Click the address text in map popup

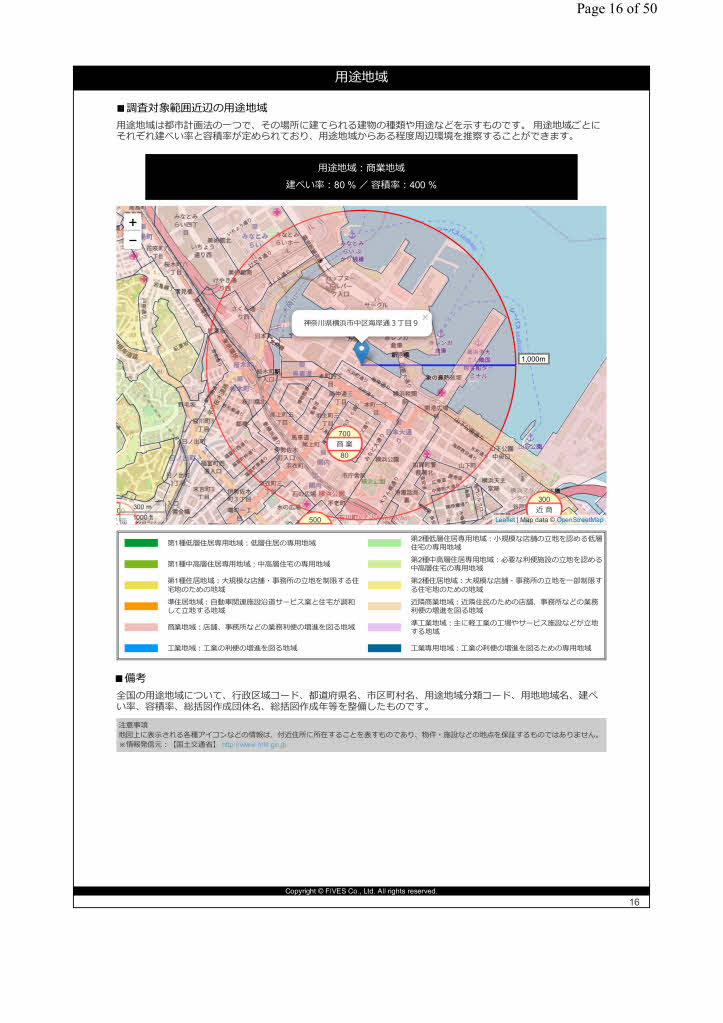pos(360,325)
